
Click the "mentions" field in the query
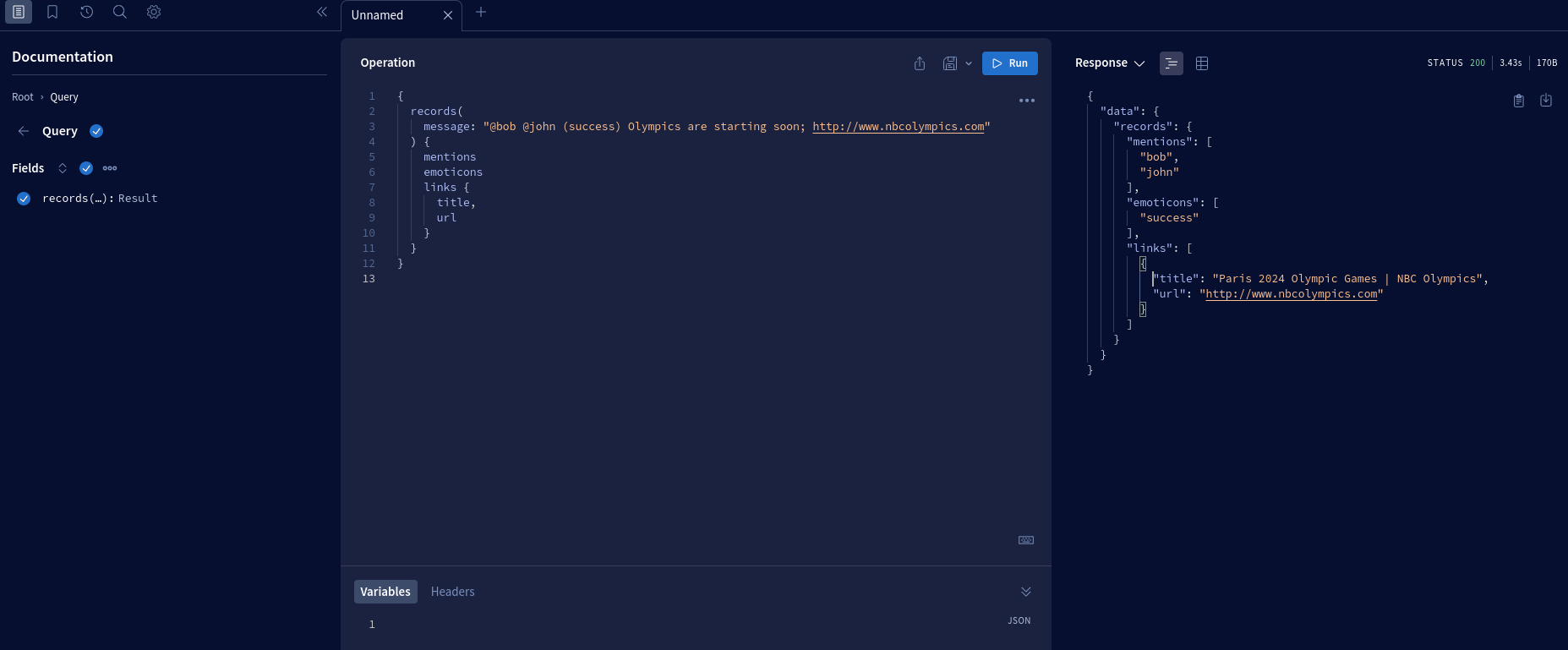[x=450, y=157]
